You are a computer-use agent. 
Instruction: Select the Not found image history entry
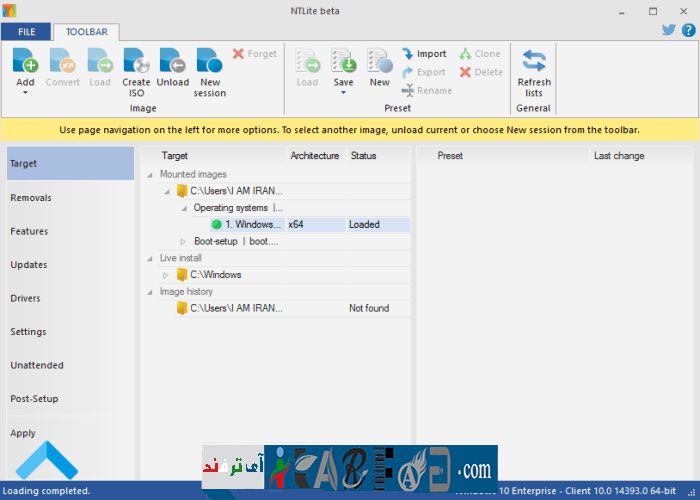point(236,309)
